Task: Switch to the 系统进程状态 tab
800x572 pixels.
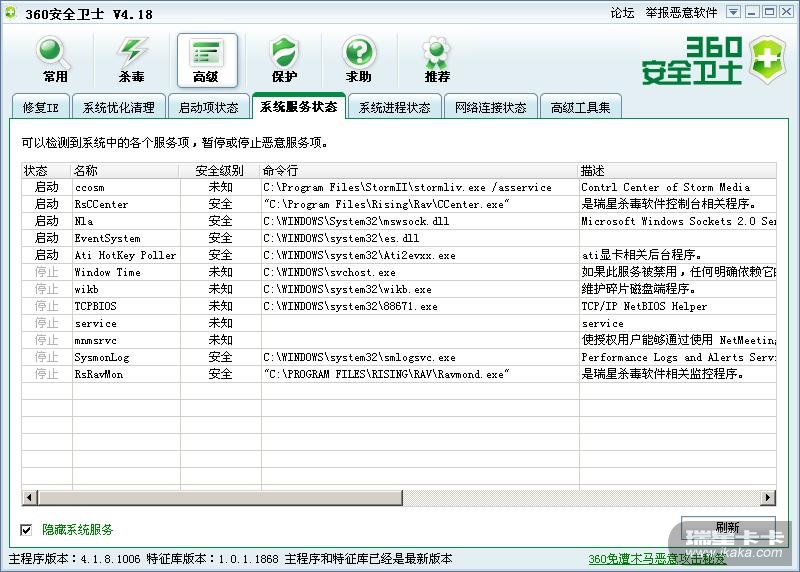Action: (x=394, y=107)
